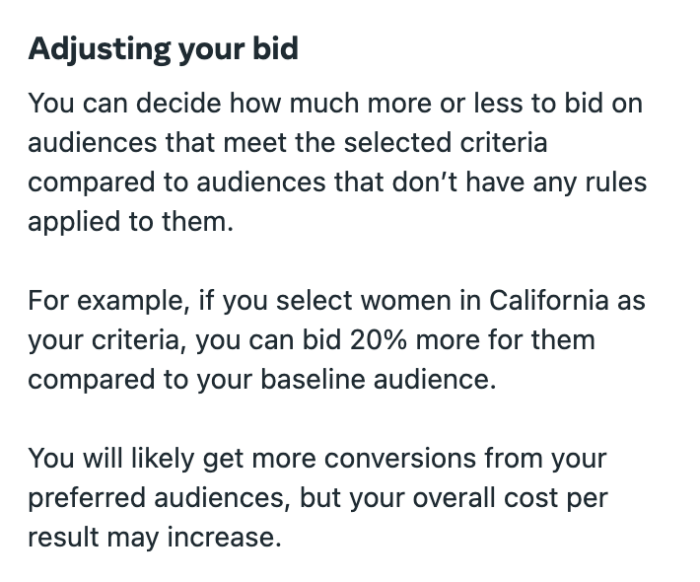Image resolution: width=700 pixels, height=582 pixels.
Task: Click the line "audiences that meet the selected criteria"
Action: point(288,142)
